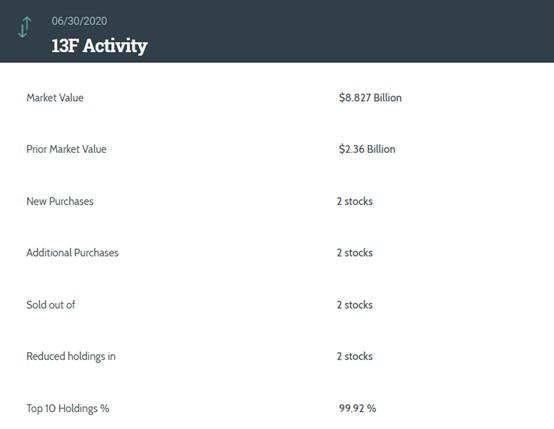This screenshot has height=429, width=554.
Task: Open New Purchases 2 stocks value
Action: point(355,201)
